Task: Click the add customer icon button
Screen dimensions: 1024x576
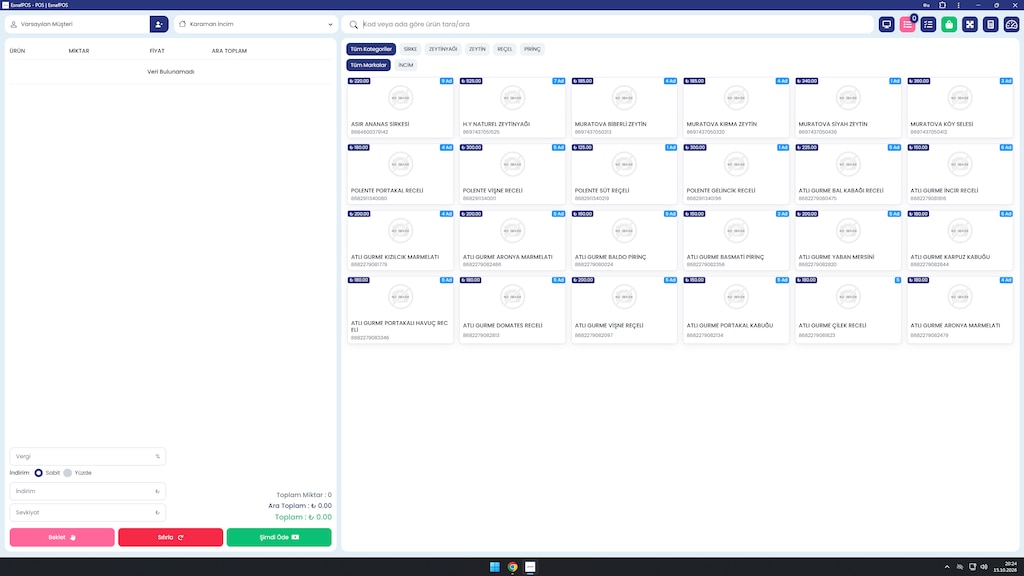Action: click(159, 24)
